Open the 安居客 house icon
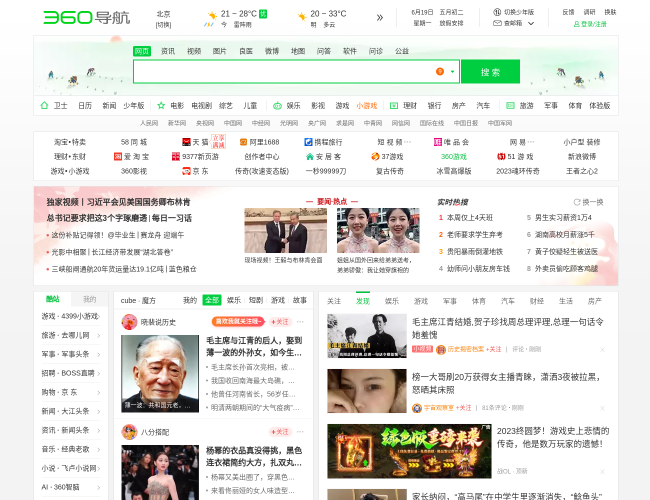Viewport: 650px width, 500px height. coord(310,156)
